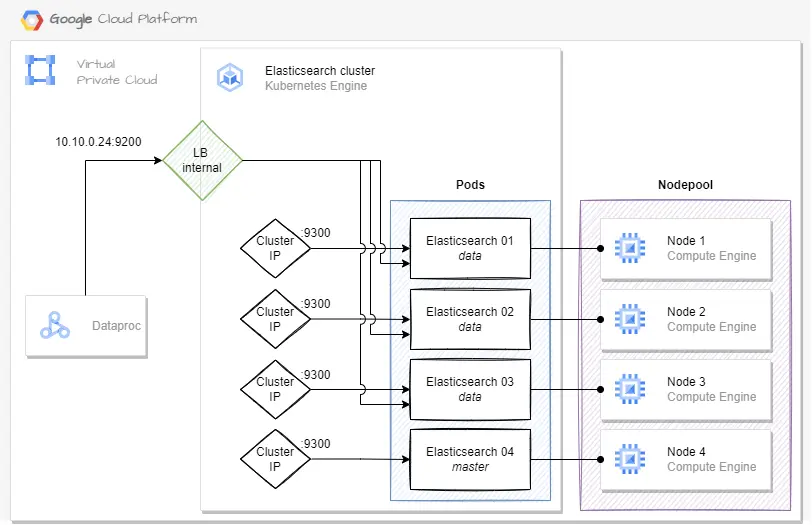The height and width of the screenshot is (525, 812).
Task: Select the Node 3 Compute Engine chip icon
Action: point(630,389)
